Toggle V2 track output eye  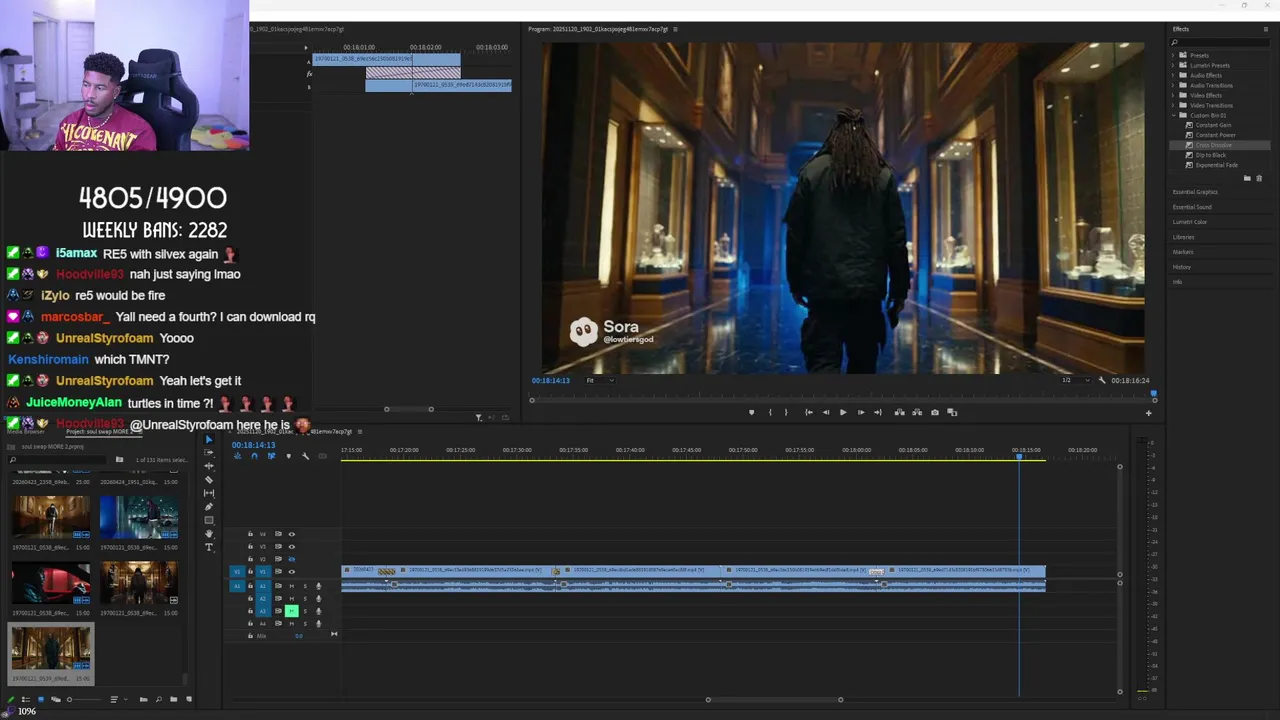292,559
